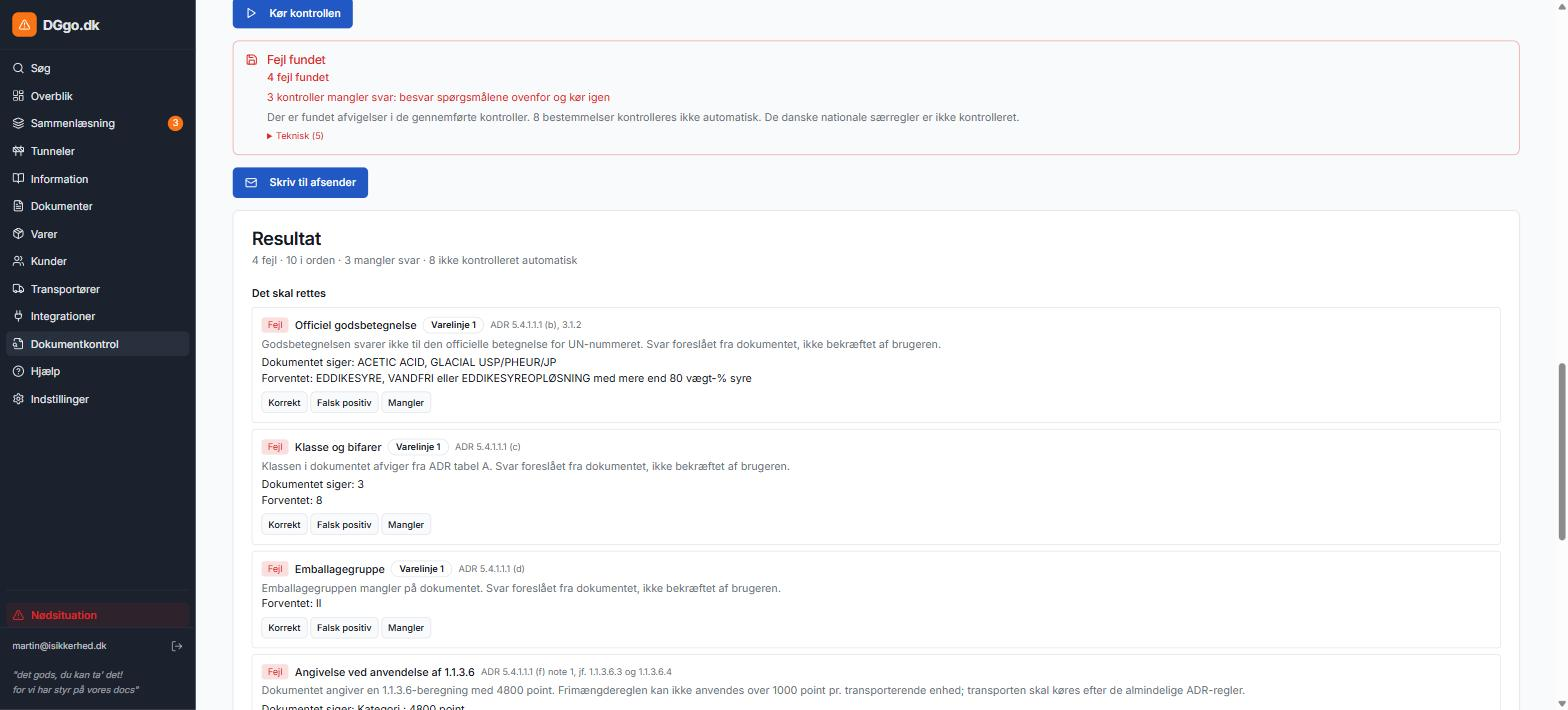Click the Hjælp question mark icon

(18, 371)
